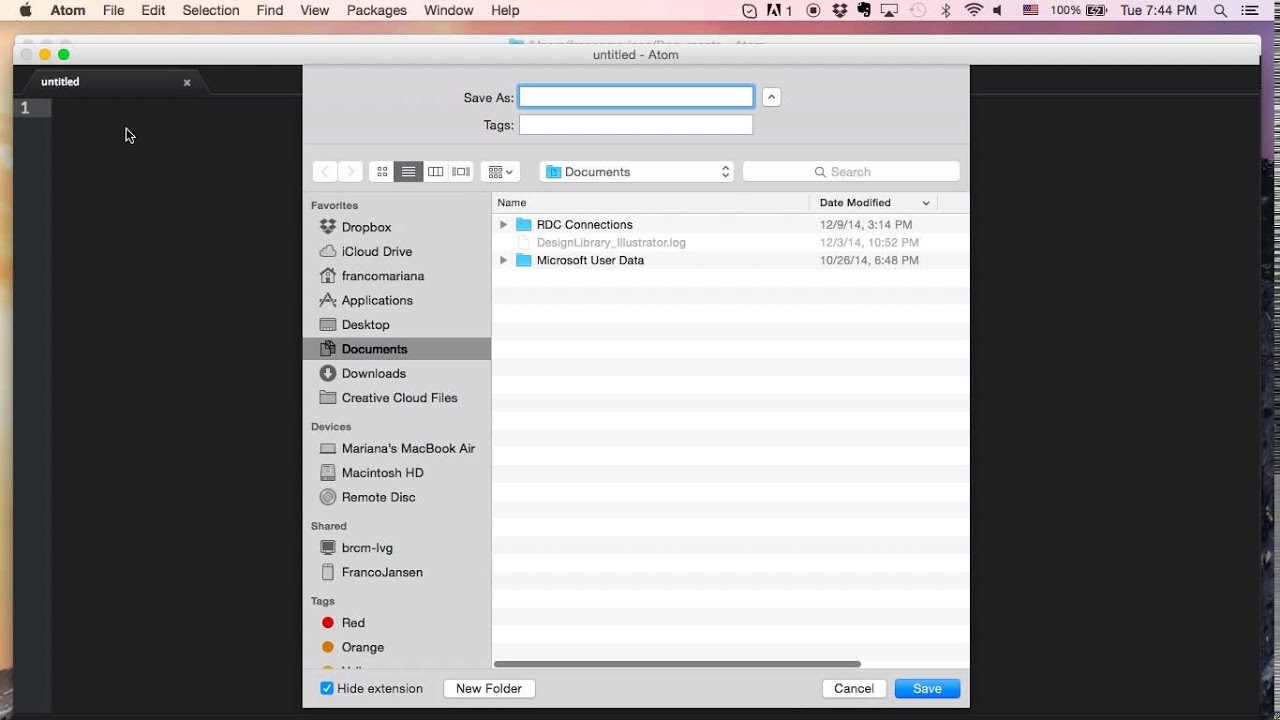
Task: Expand RDC Connections folder
Action: pos(504,225)
